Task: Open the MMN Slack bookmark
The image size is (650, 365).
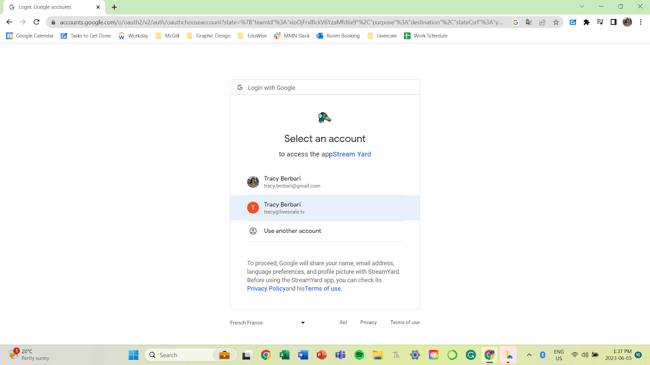Action: 292,36
